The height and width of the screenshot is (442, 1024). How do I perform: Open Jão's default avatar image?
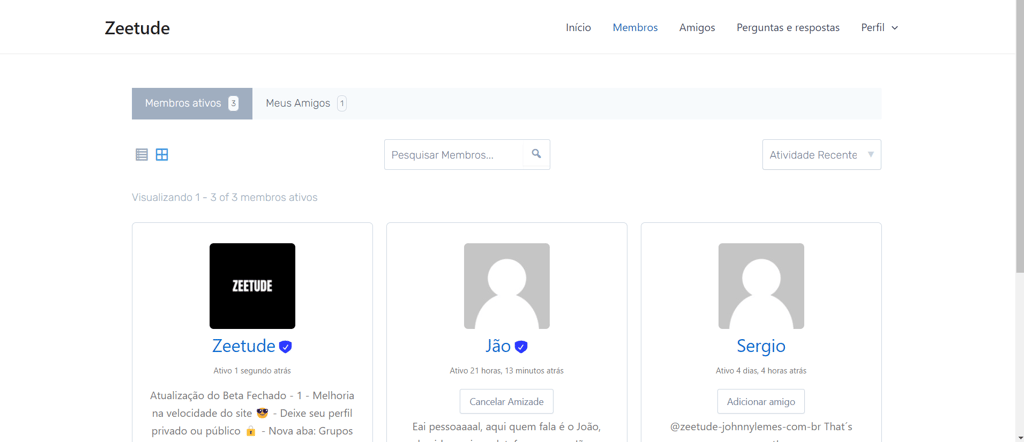507,286
